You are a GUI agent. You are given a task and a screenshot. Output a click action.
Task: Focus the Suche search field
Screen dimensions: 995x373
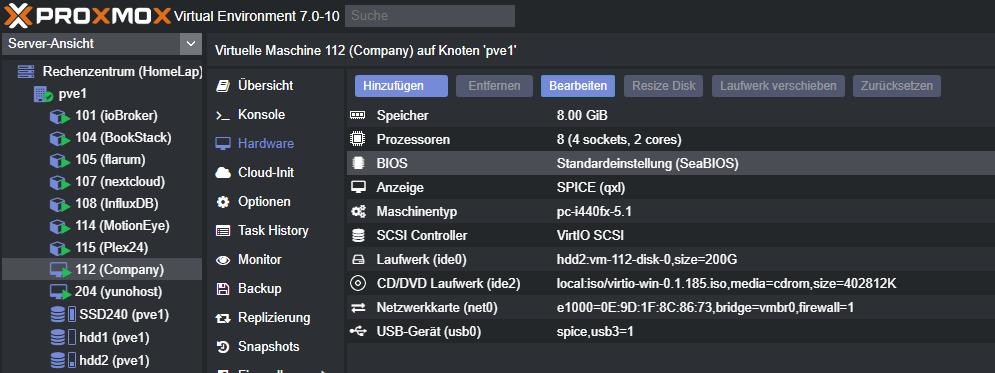point(430,15)
